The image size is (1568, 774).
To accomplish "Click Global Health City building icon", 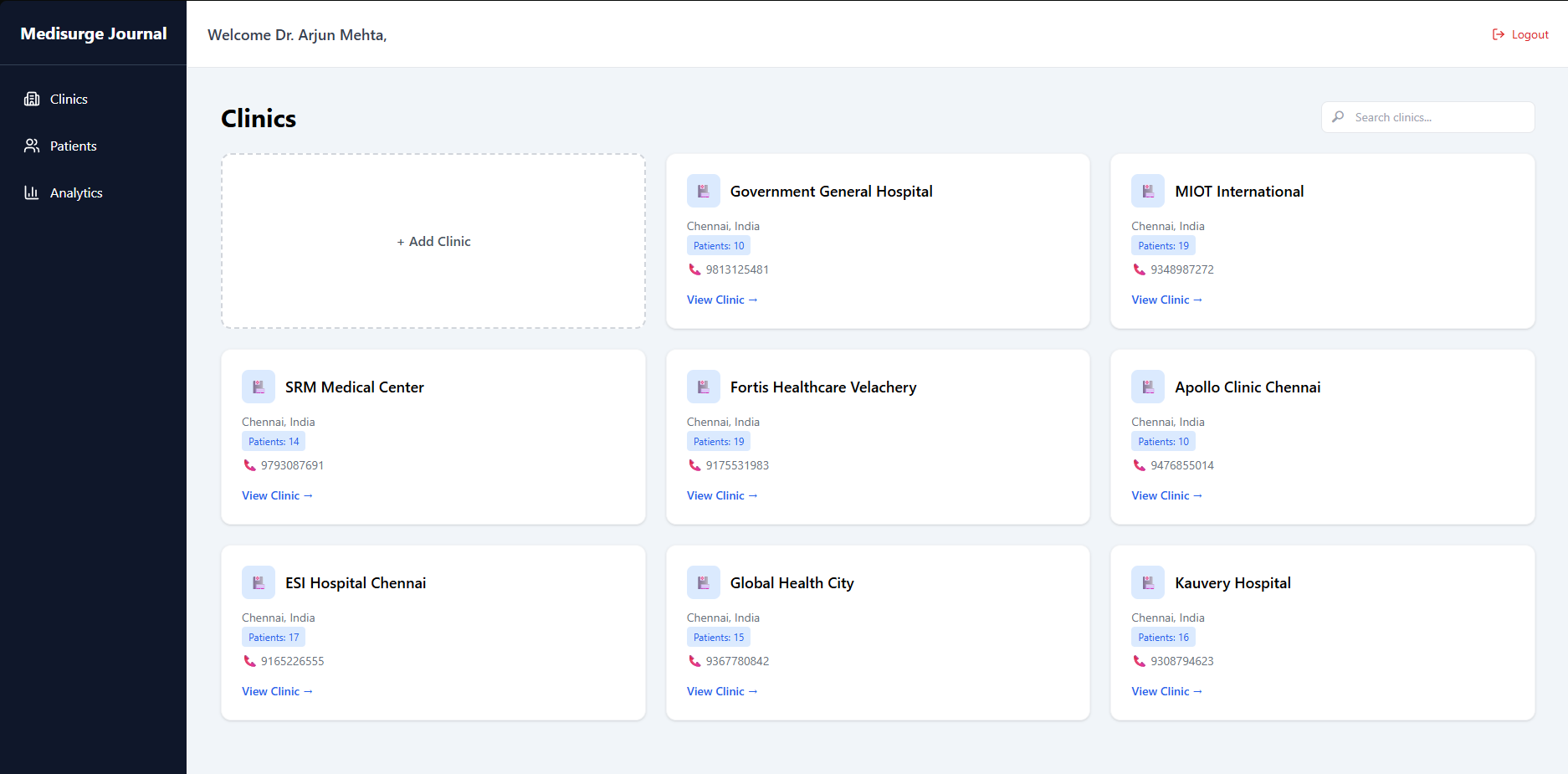I will point(704,582).
